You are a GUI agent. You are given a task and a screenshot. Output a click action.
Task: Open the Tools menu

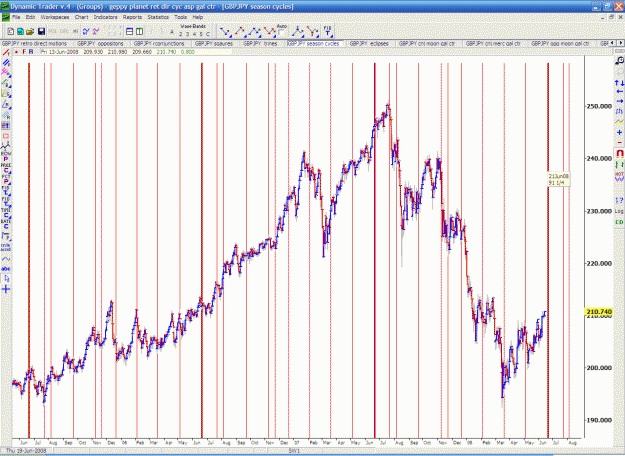coord(180,17)
